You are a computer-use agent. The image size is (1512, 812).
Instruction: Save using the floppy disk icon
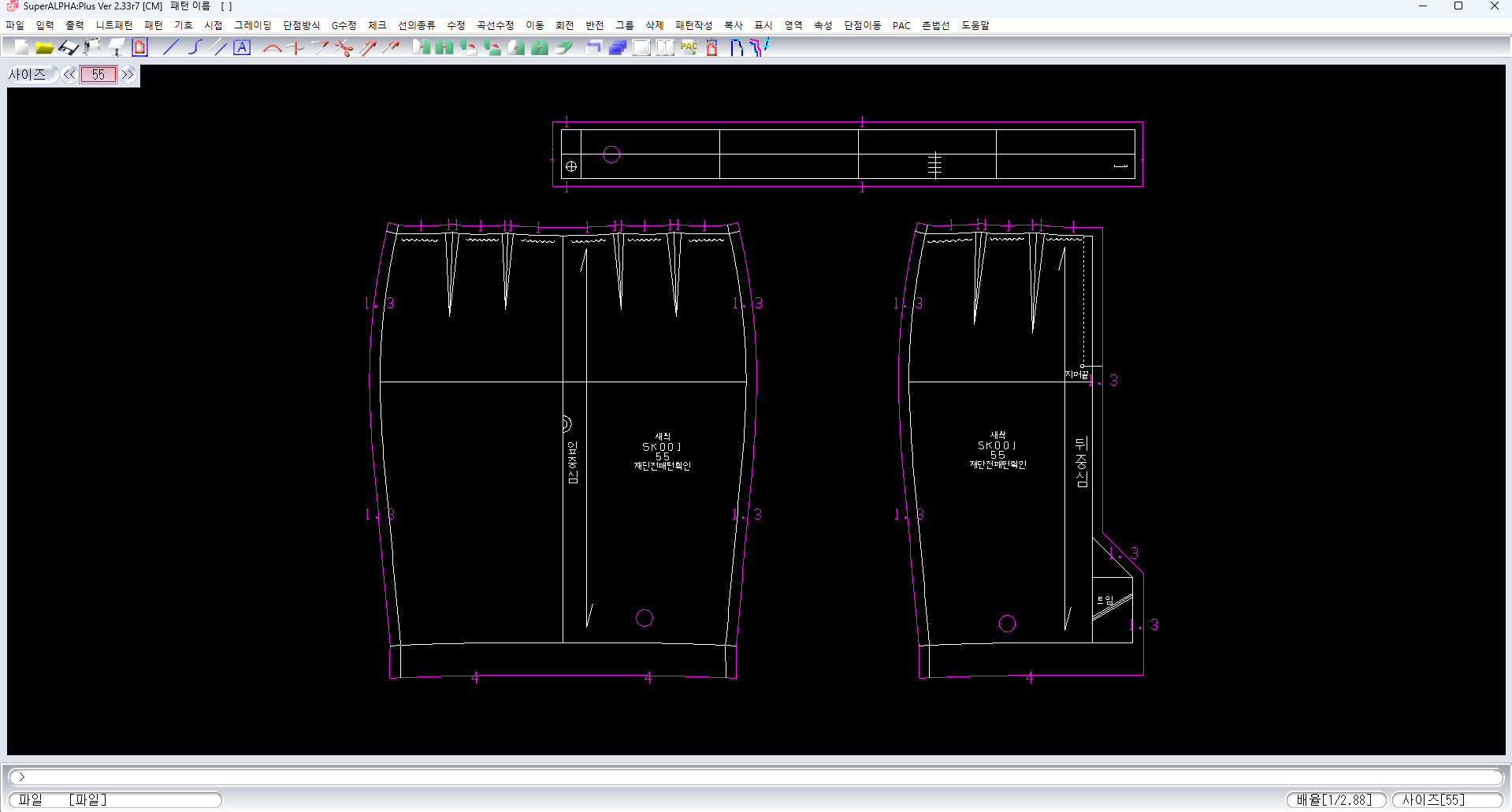(69, 48)
